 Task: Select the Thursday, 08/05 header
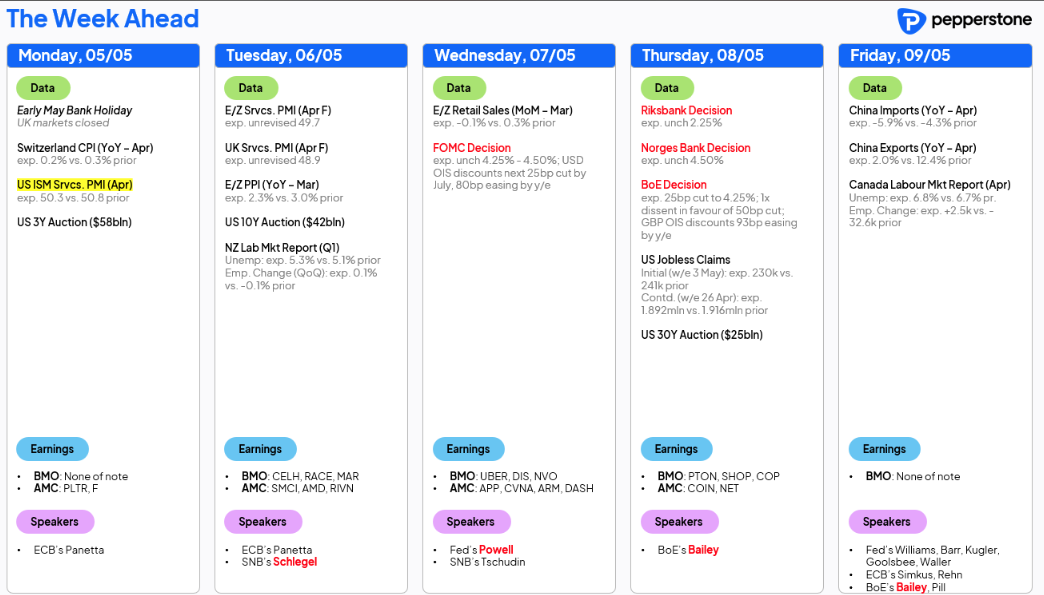pos(726,56)
